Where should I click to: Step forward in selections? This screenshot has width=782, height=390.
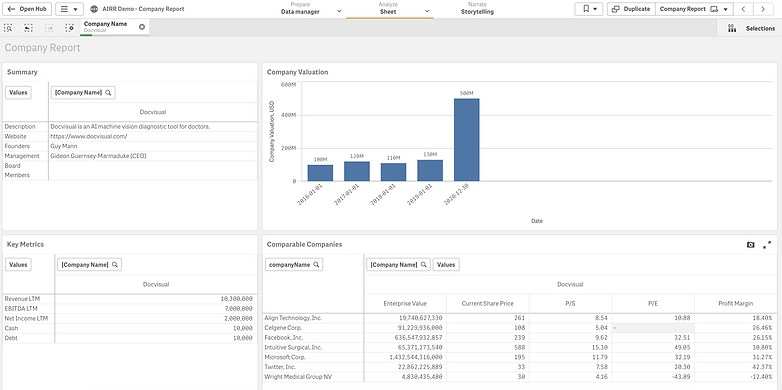(x=49, y=28)
